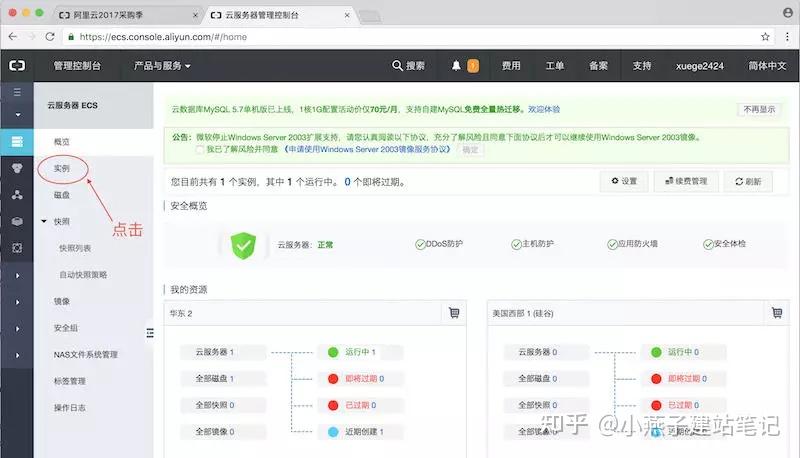
Task: Click the storage disk icon in dark sidebar
Action: click(x=17, y=221)
